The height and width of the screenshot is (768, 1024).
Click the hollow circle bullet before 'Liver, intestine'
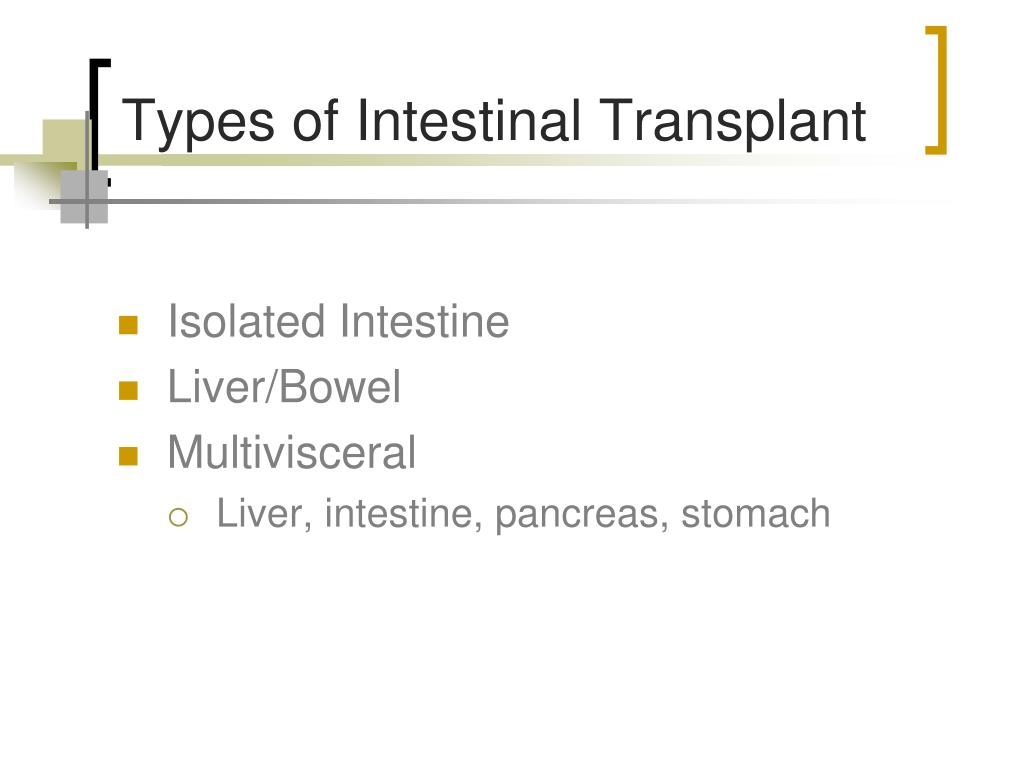point(178,517)
